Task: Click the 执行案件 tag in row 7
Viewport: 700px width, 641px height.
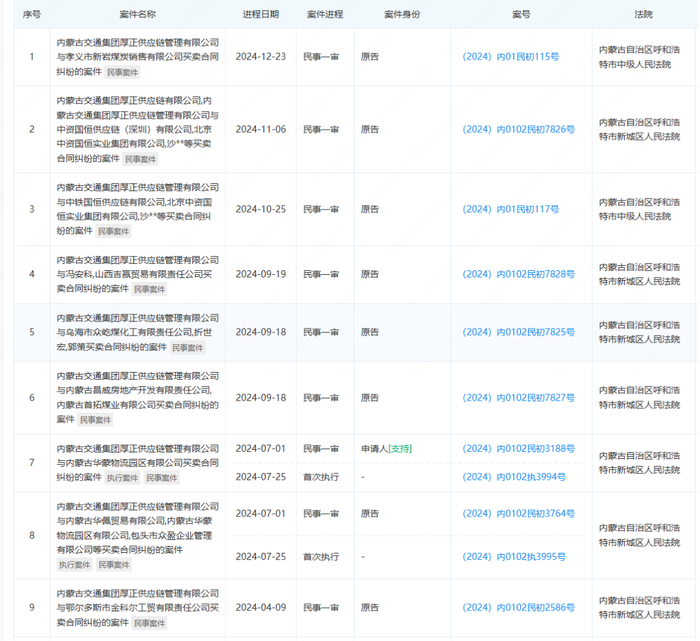Action: tap(122, 478)
